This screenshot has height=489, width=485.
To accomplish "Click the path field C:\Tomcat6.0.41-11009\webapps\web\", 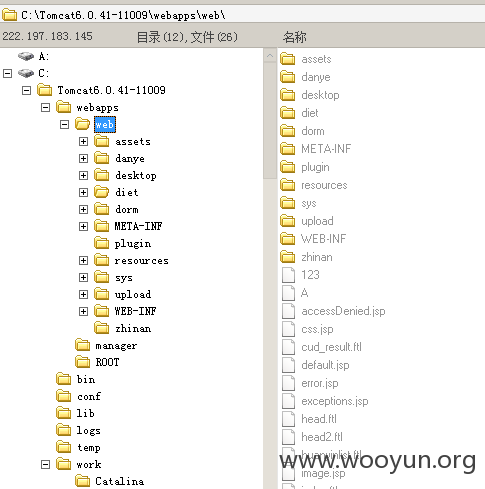I will [x=123, y=15].
